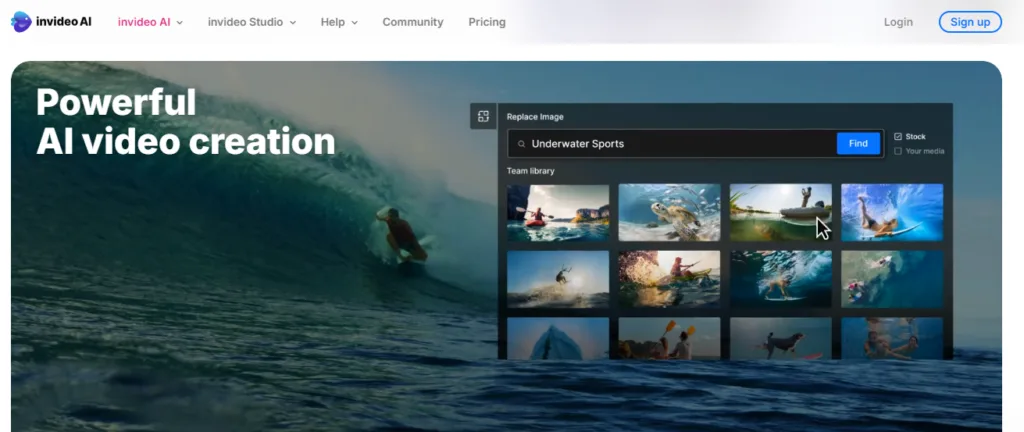
Task: Pick the underwater surfer thumbnail in top row
Action: coord(891,212)
